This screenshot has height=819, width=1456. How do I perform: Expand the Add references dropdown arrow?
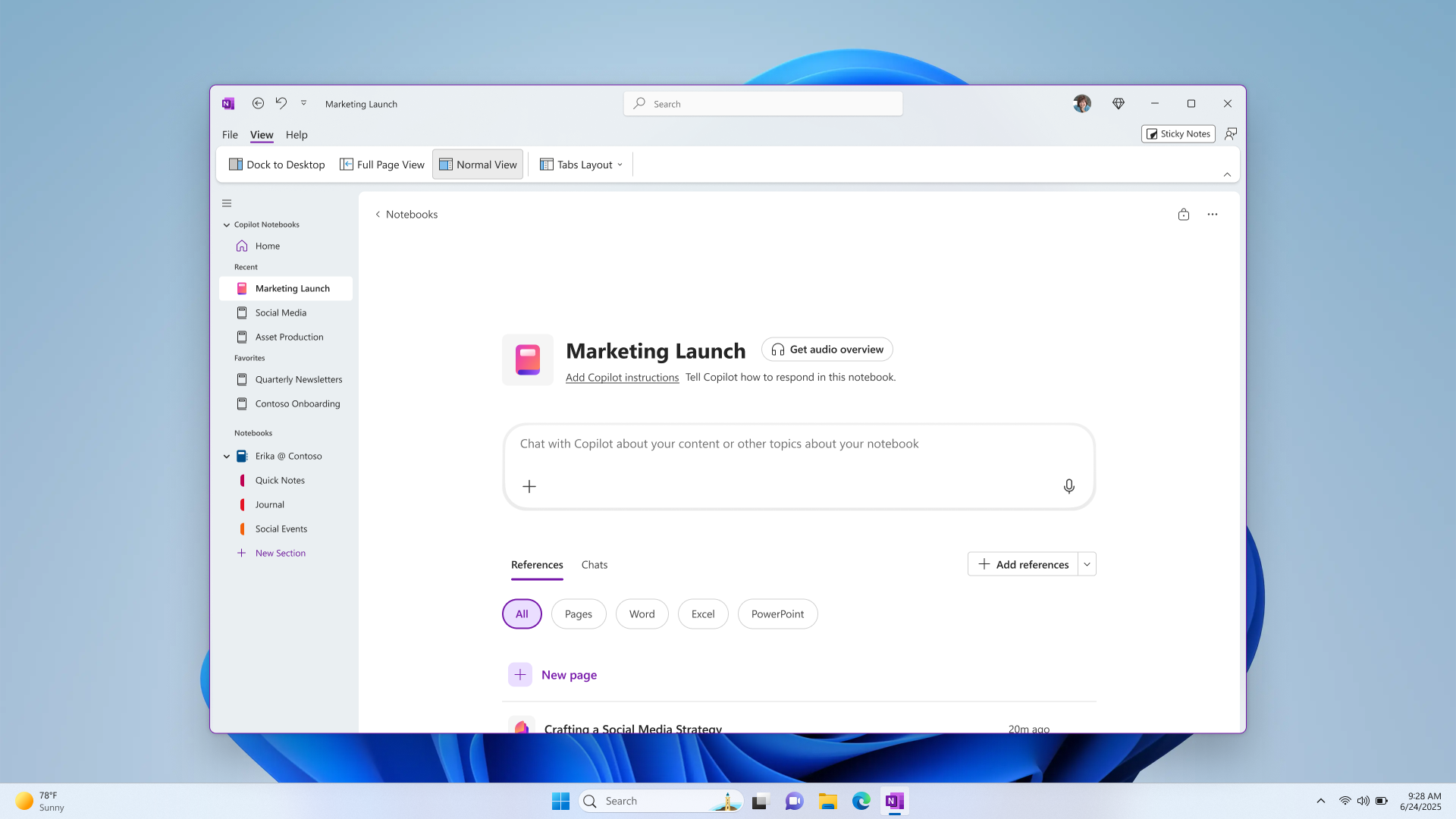[1087, 564]
